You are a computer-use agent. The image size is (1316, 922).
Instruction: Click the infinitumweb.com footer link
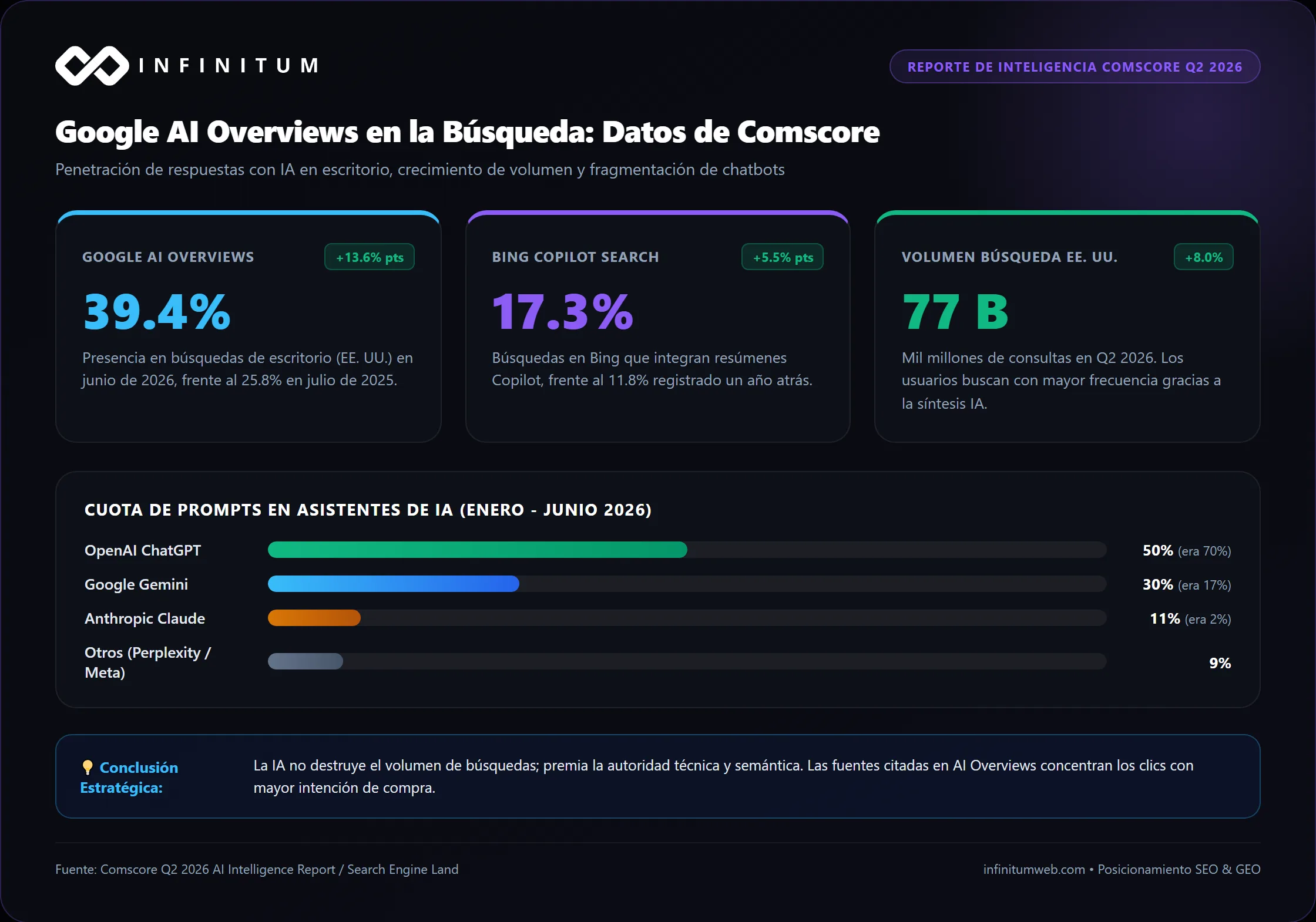tap(1034, 869)
